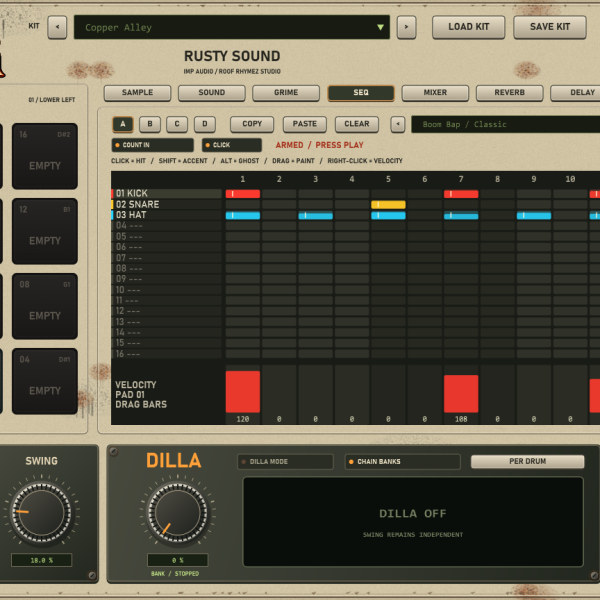Add a snare hit on step 10
600x600 pixels.
[x=570, y=205]
